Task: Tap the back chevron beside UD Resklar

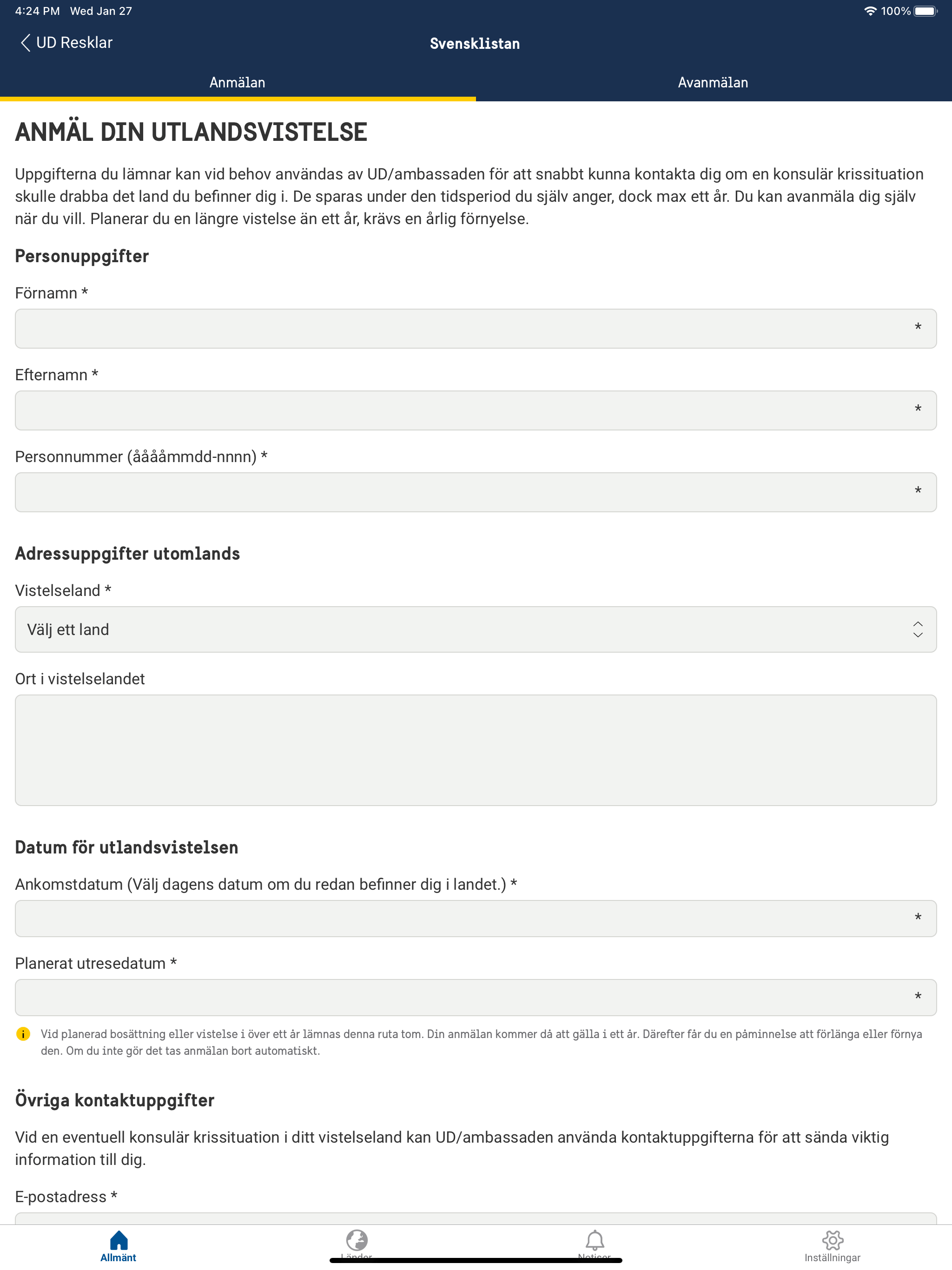Action: (24, 42)
